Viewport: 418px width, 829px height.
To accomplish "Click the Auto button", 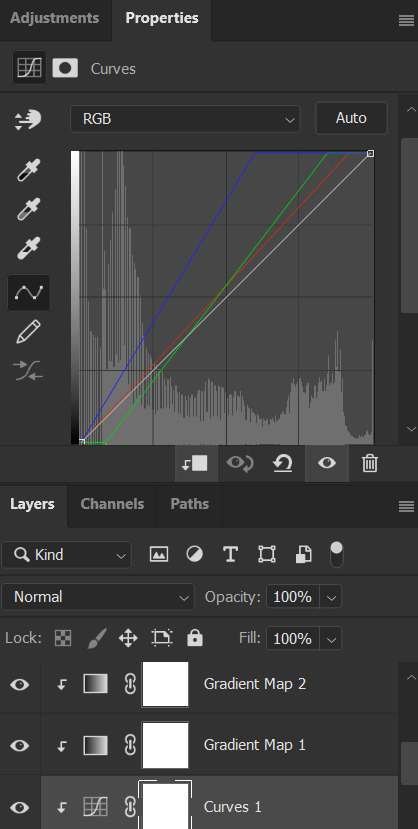I will [x=351, y=118].
